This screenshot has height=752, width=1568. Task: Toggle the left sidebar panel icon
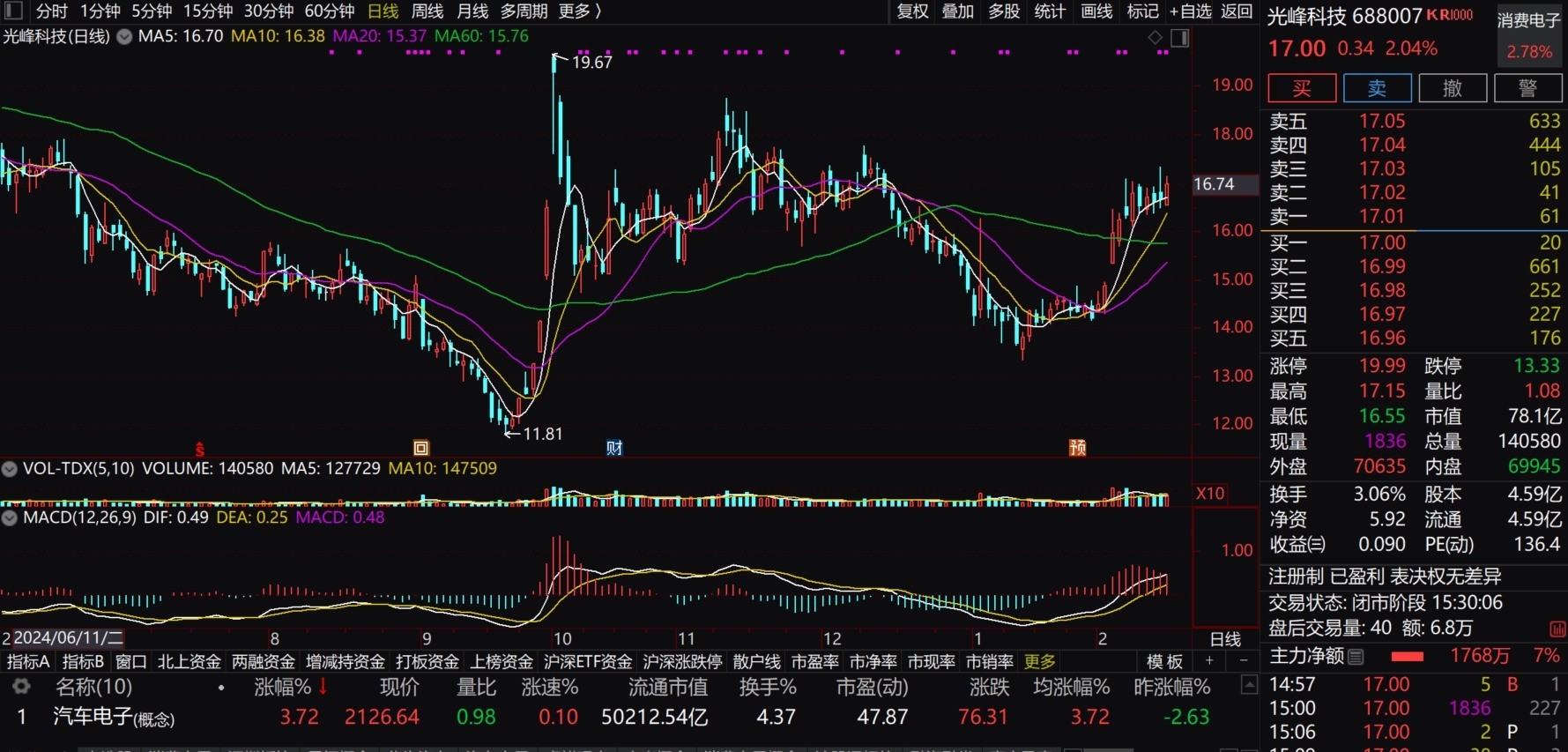(x=13, y=11)
